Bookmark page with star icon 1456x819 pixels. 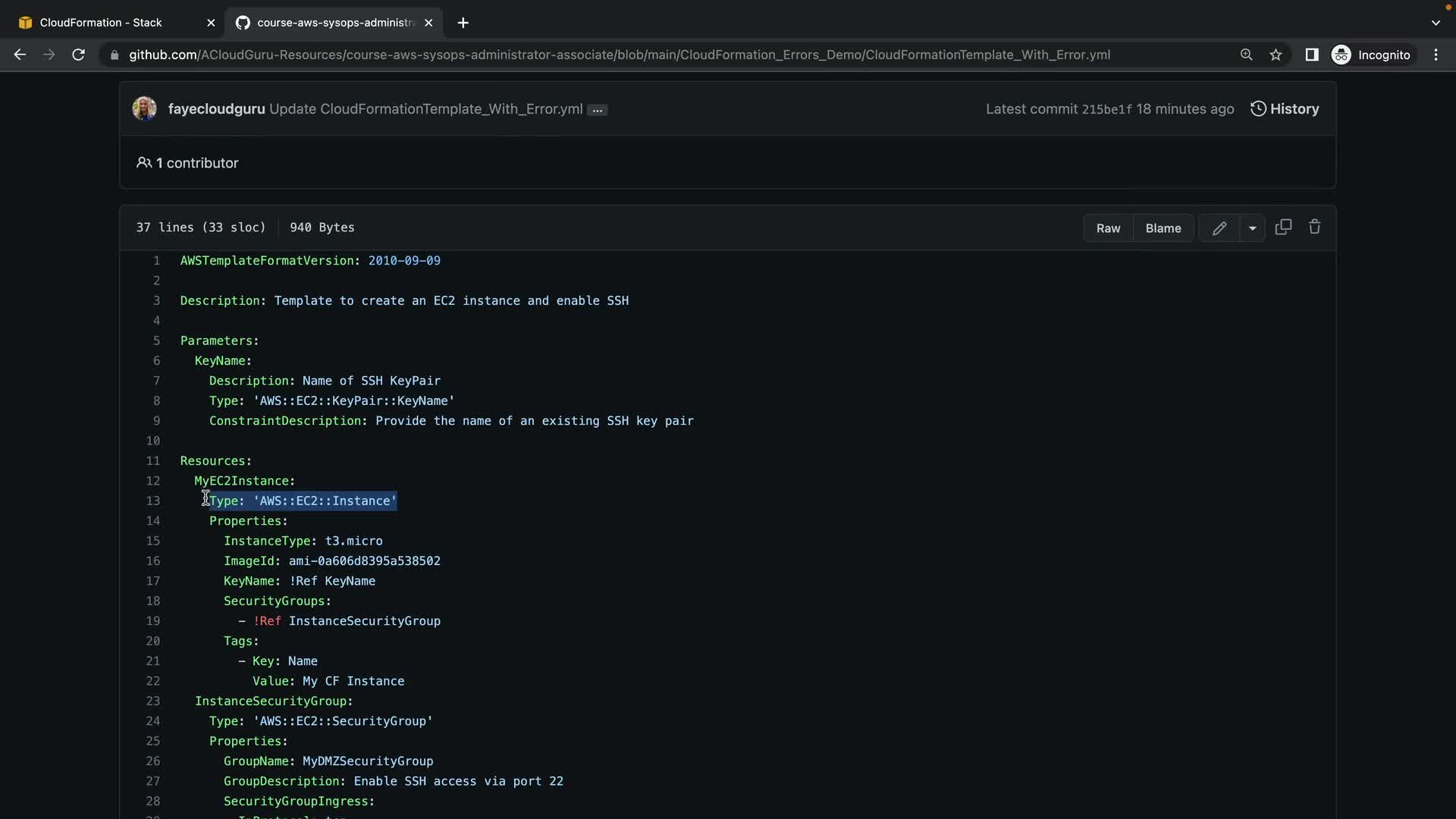pyautogui.click(x=1276, y=55)
